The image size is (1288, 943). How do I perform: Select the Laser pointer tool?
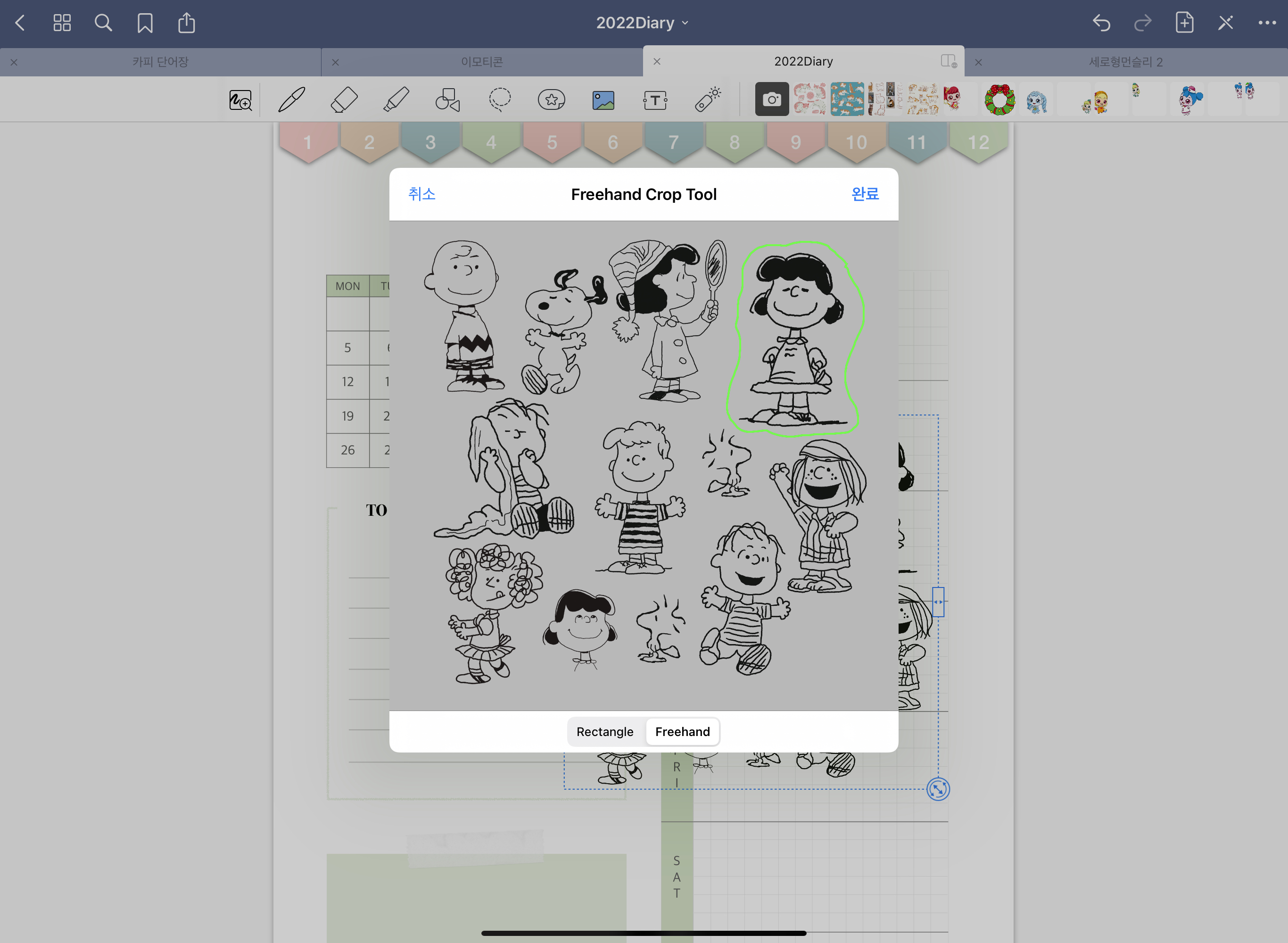pyautogui.click(x=708, y=99)
